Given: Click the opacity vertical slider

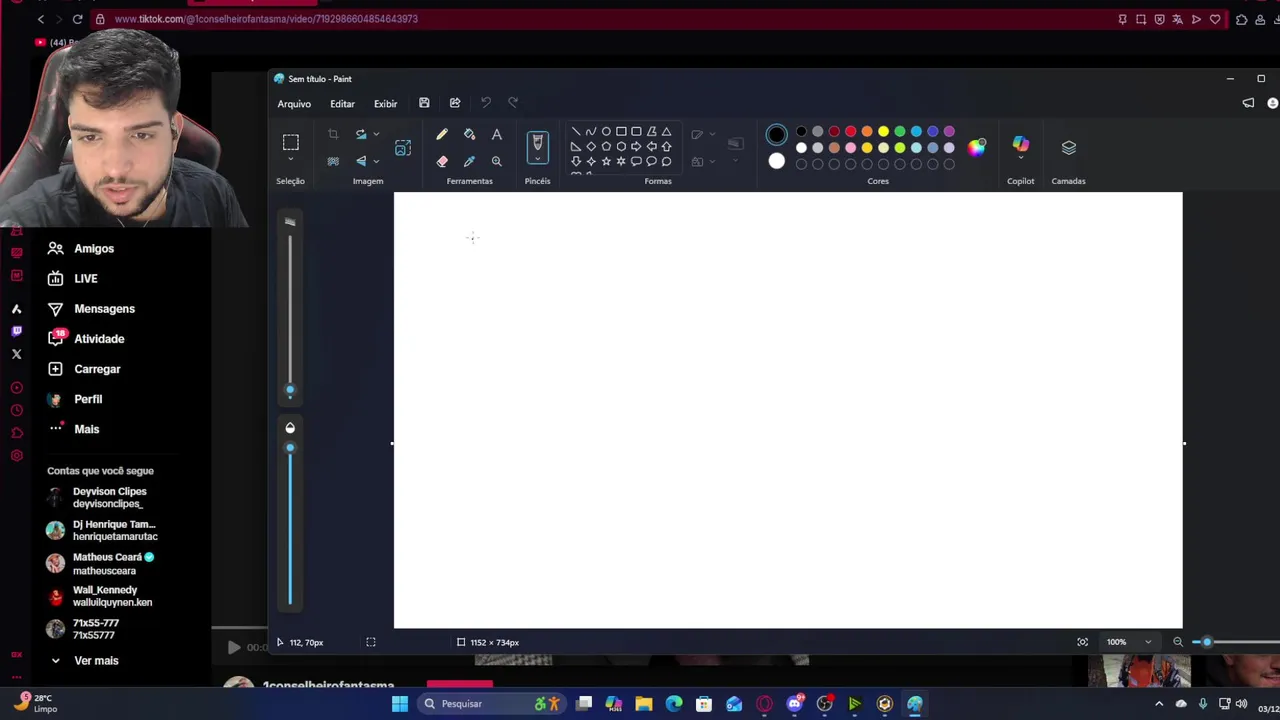Looking at the screenshot, I should 290,524.
